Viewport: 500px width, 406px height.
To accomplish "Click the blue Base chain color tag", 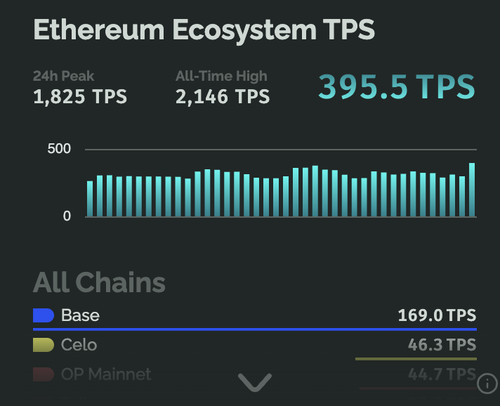I will click(x=43, y=315).
